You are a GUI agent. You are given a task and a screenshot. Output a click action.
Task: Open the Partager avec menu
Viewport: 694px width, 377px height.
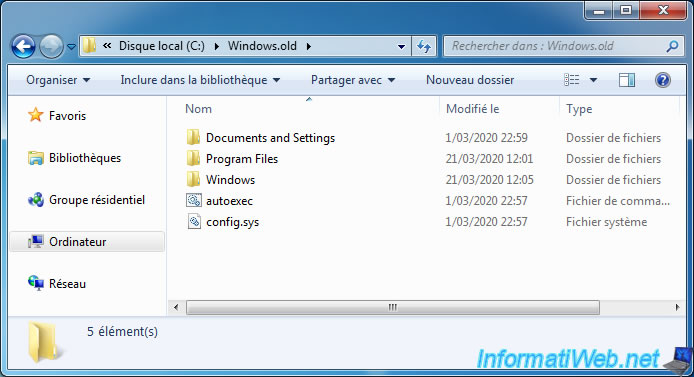point(353,80)
